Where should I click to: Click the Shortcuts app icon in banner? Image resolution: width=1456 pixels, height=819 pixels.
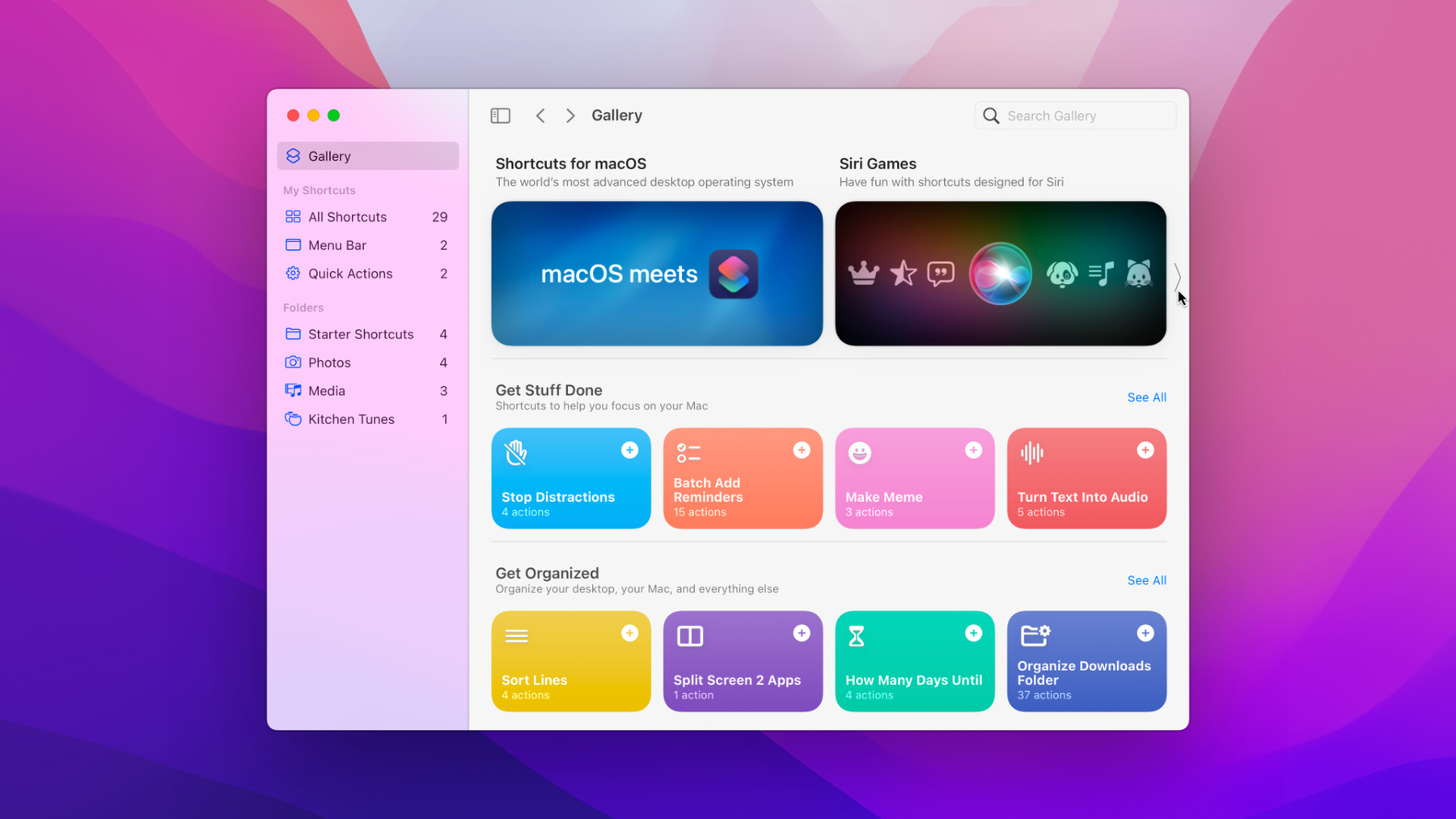point(734,274)
